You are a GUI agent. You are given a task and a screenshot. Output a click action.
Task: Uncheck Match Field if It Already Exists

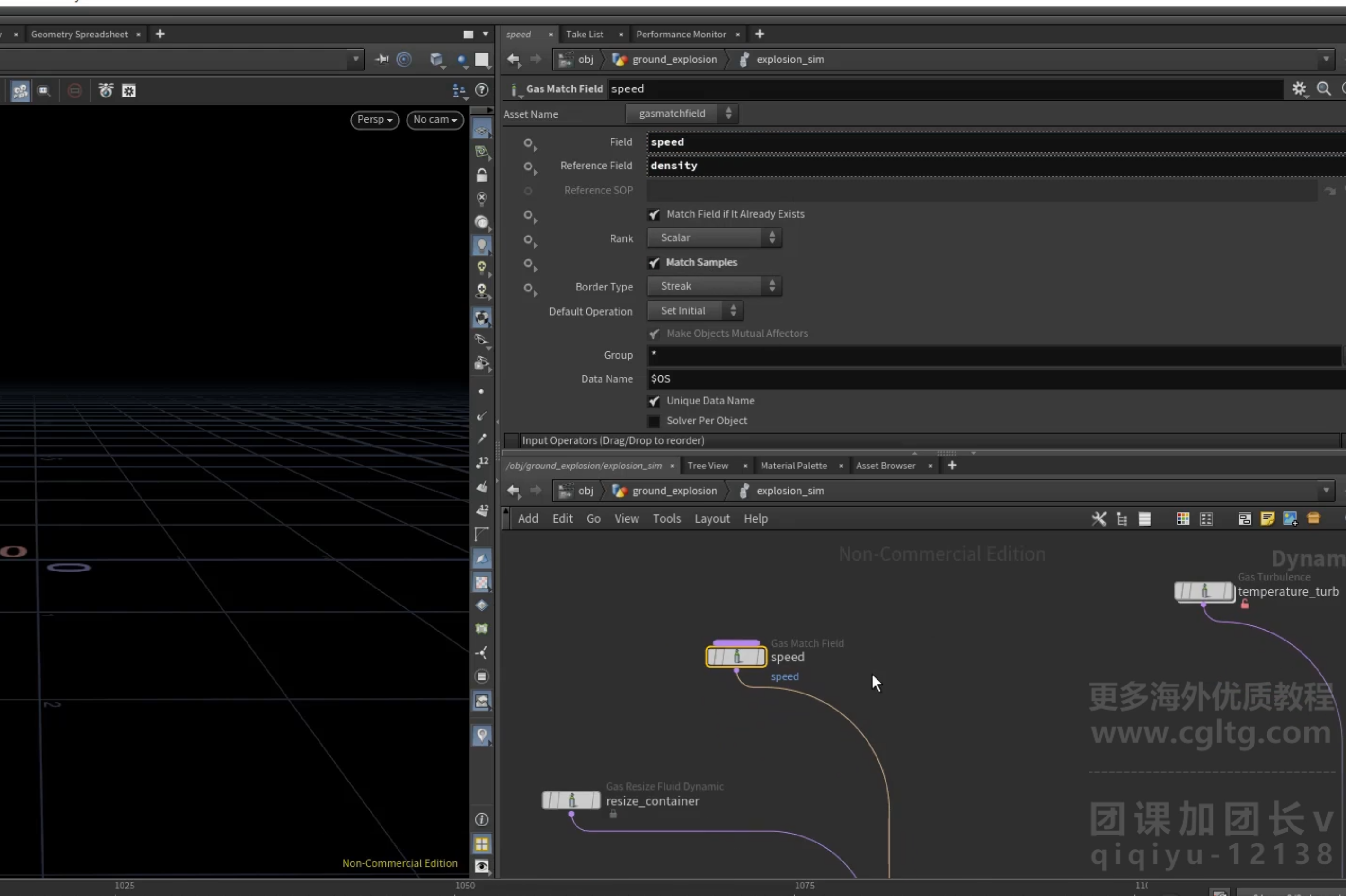point(654,215)
